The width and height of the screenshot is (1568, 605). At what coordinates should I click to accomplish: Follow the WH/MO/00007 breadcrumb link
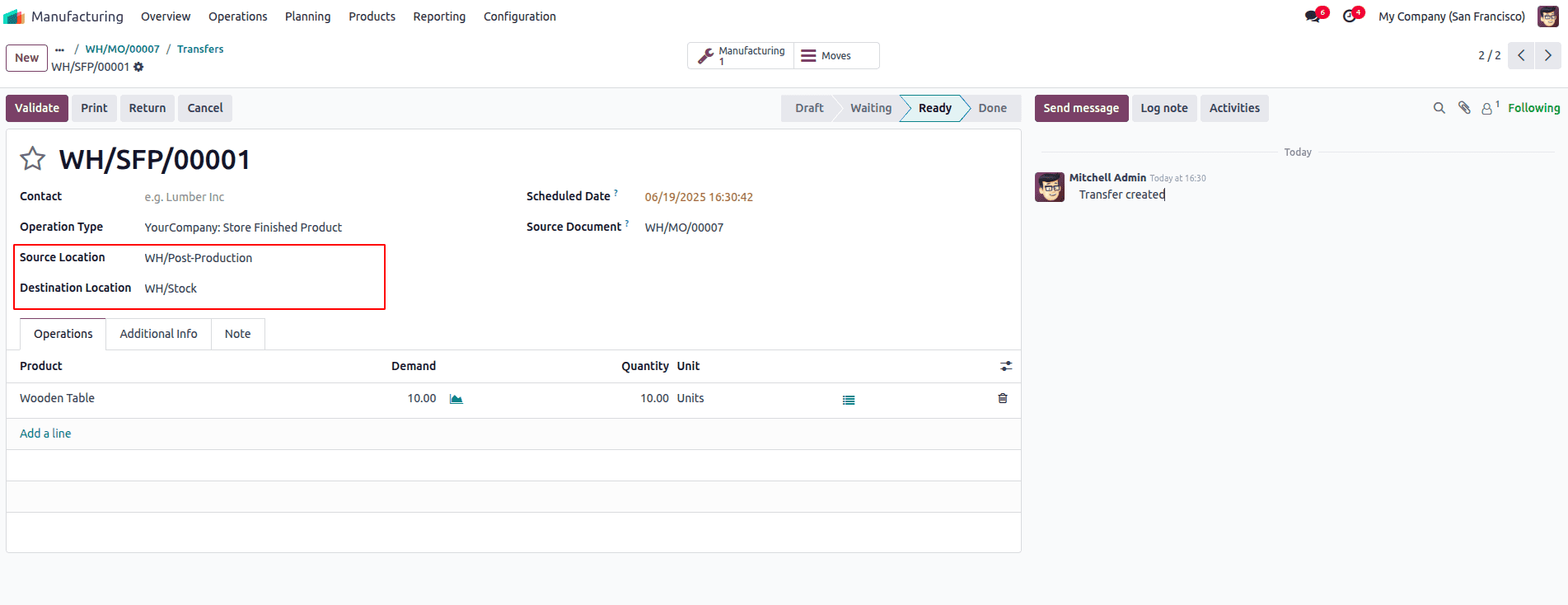pyautogui.click(x=123, y=49)
